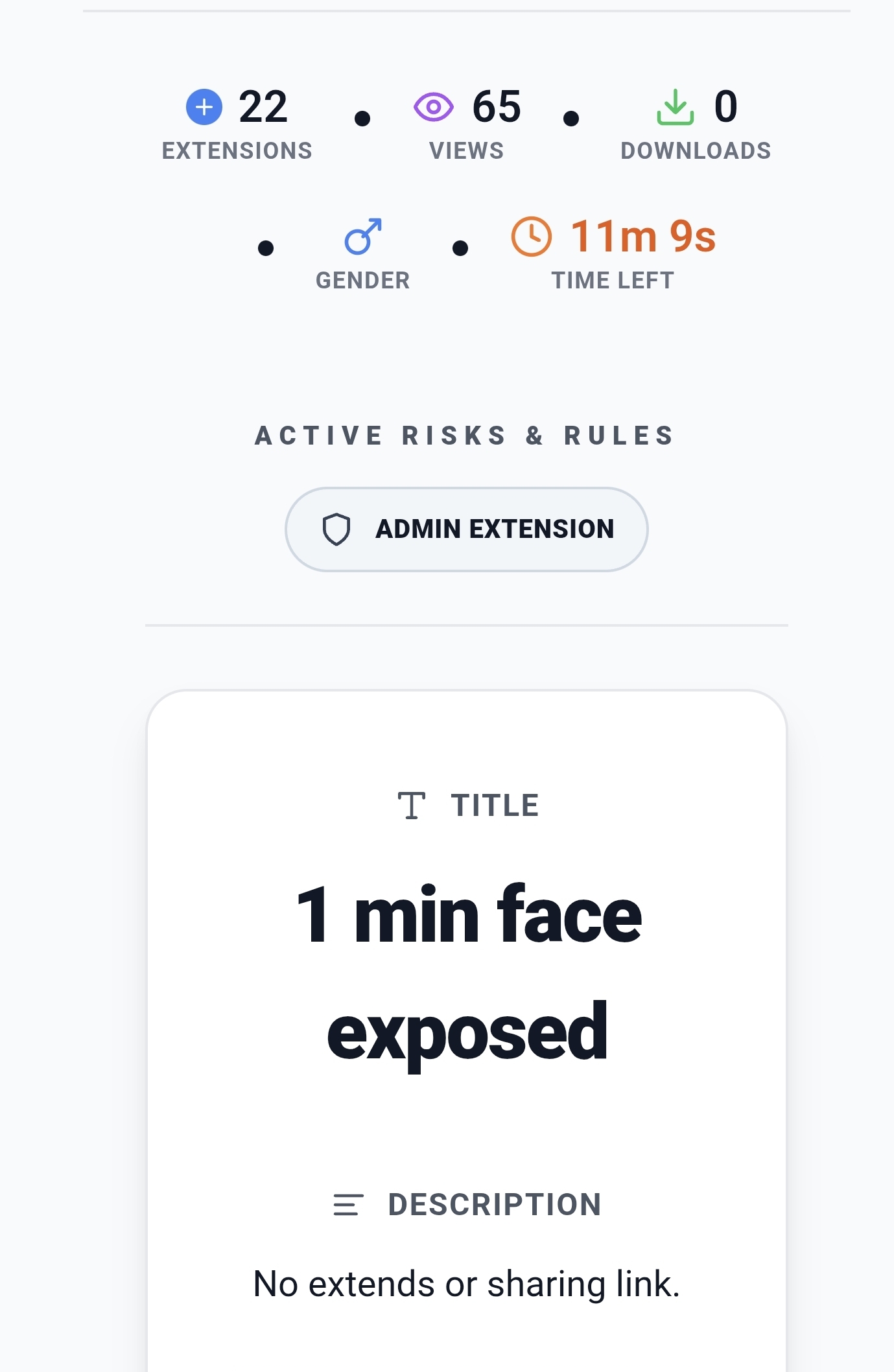Click the shield icon in Admin Extension
The image size is (894, 1372).
pyautogui.click(x=336, y=529)
